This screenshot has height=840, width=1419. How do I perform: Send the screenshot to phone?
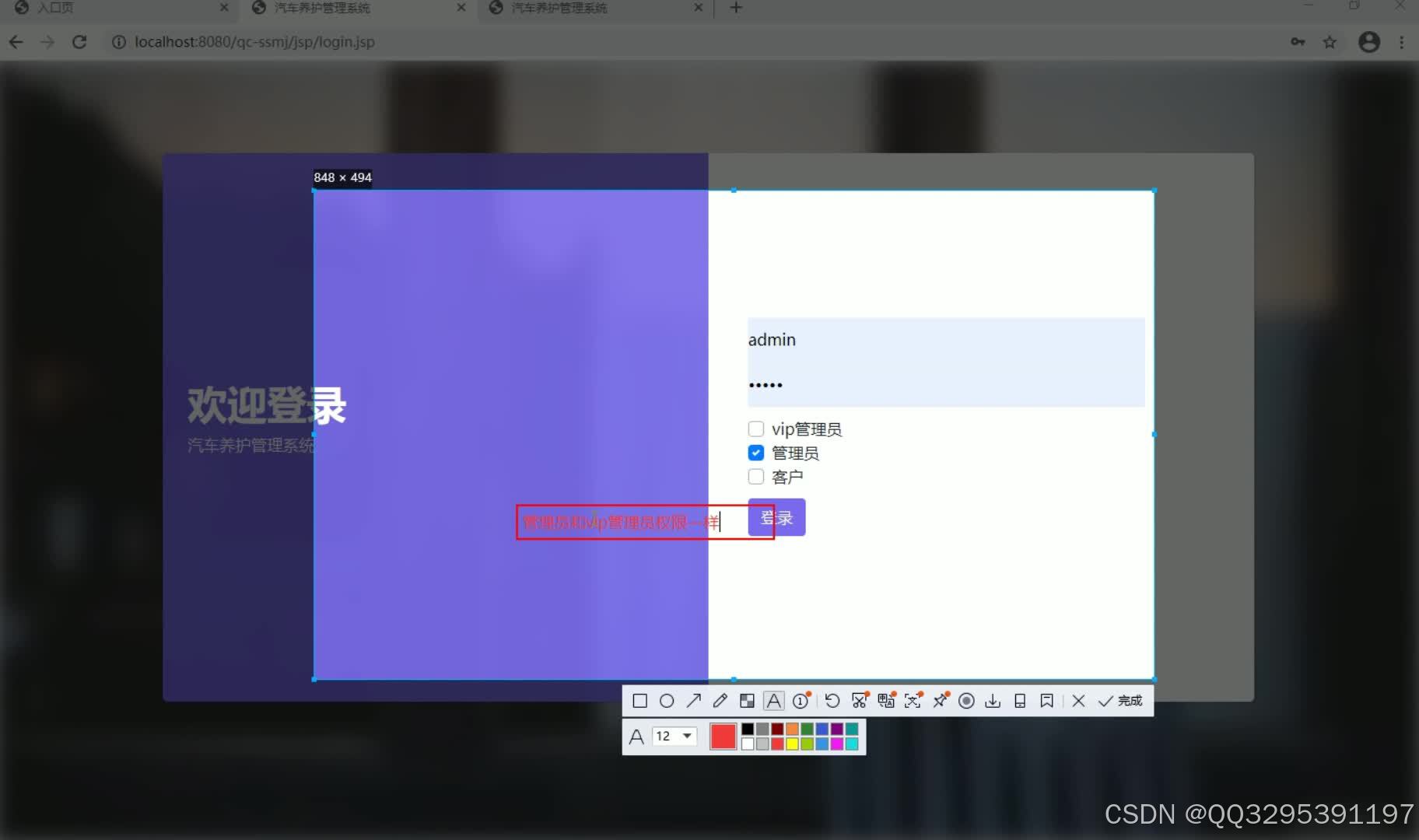coord(1020,701)
